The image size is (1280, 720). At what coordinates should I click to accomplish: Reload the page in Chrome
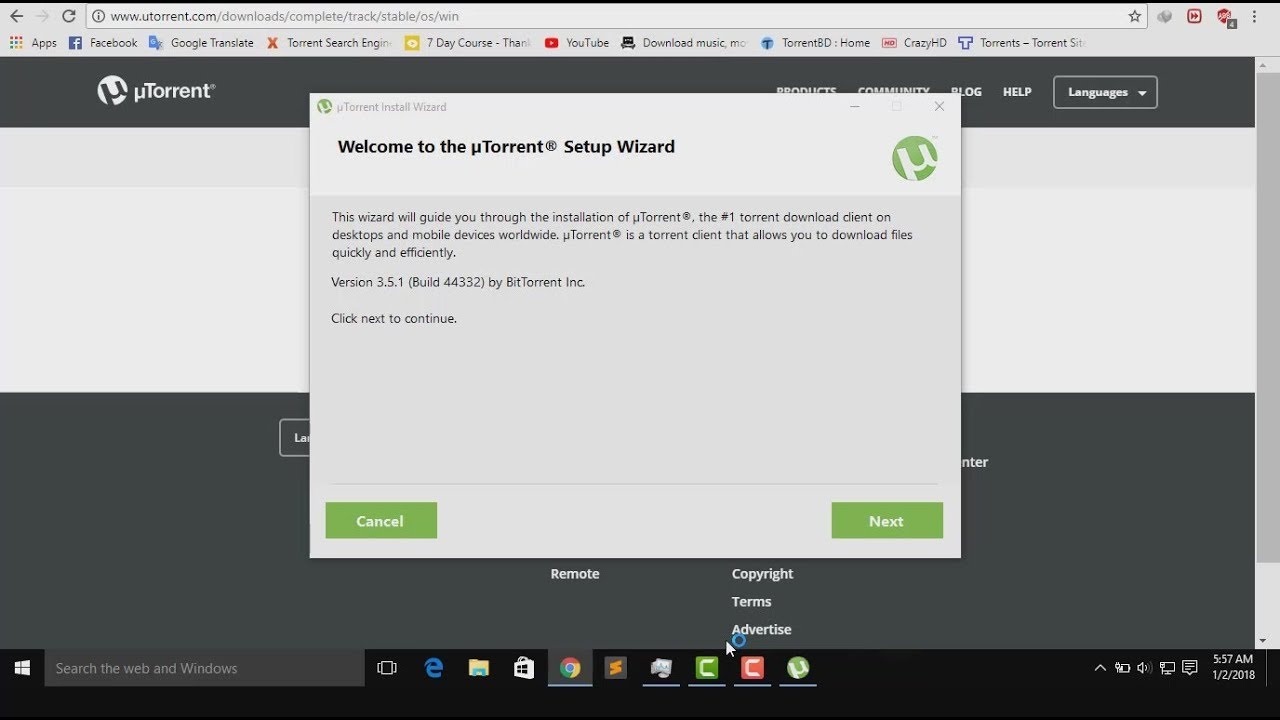(68, 16)
